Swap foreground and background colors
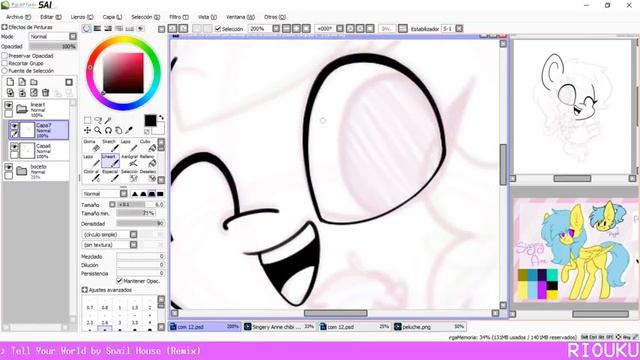 161,117
